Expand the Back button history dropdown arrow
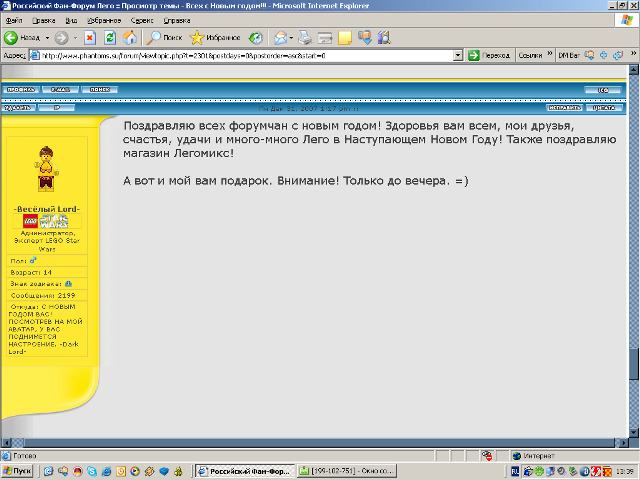 coord(47,38)
